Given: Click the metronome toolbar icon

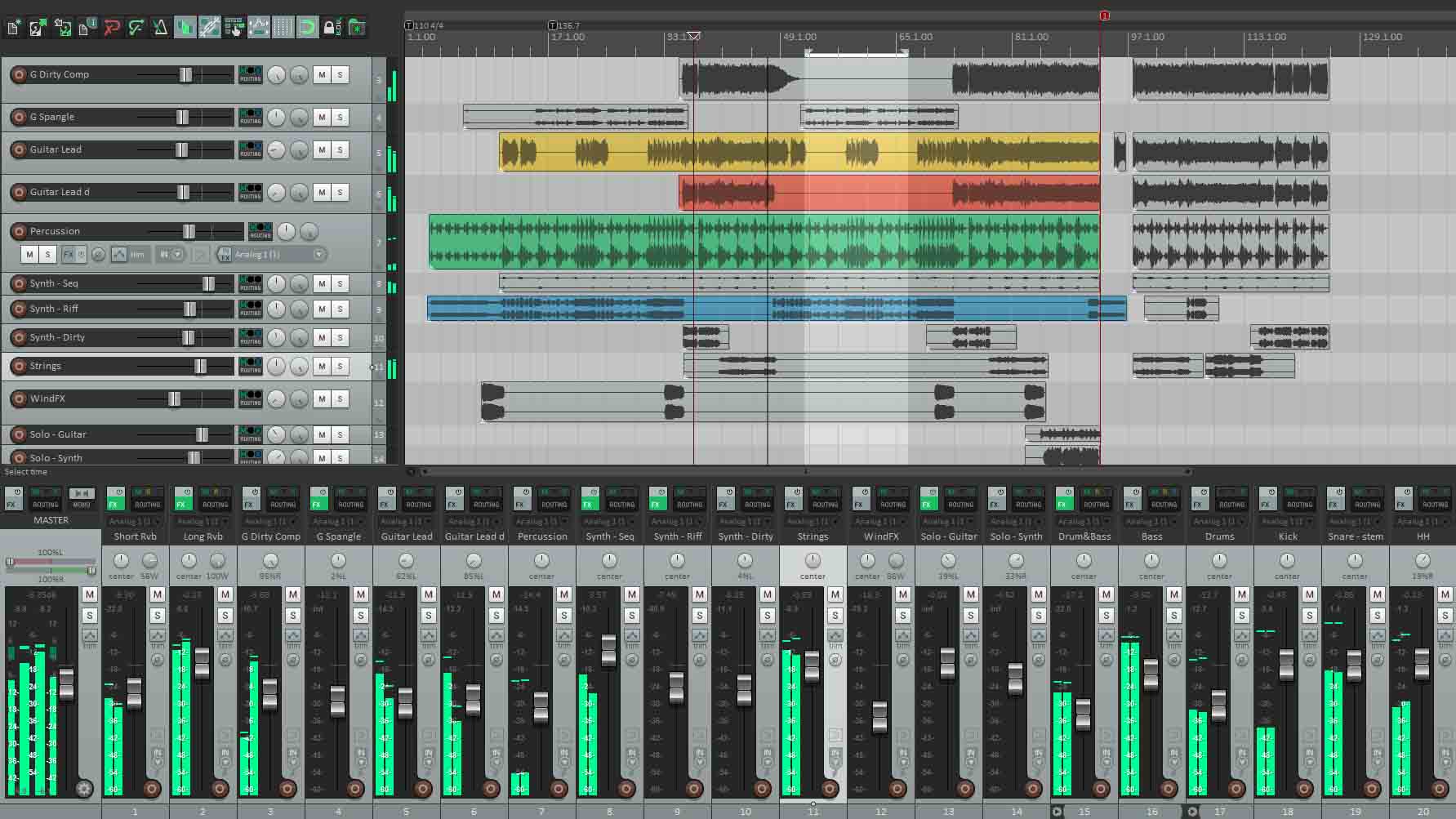Looking at the screenshot, I should 160,29.
